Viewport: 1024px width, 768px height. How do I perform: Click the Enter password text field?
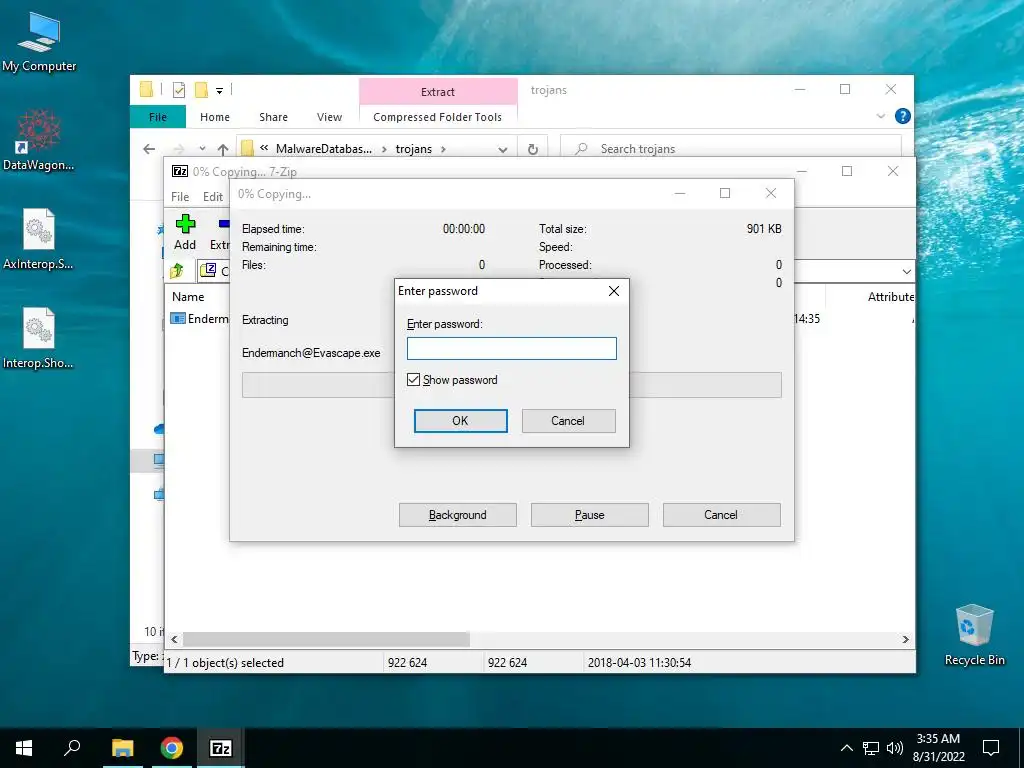coord(511,348)
